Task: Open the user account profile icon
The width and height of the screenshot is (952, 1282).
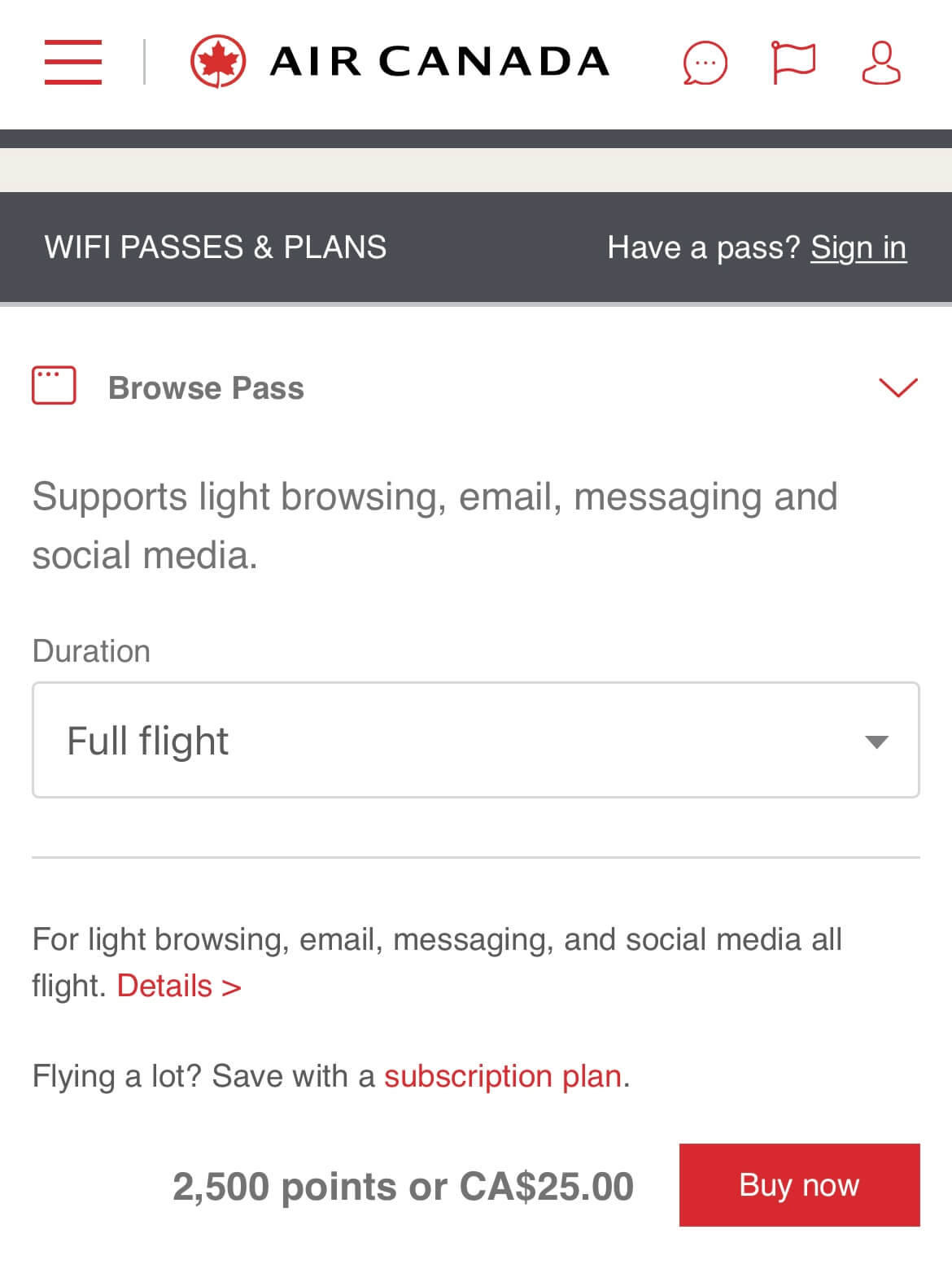Action: [881, 63]
